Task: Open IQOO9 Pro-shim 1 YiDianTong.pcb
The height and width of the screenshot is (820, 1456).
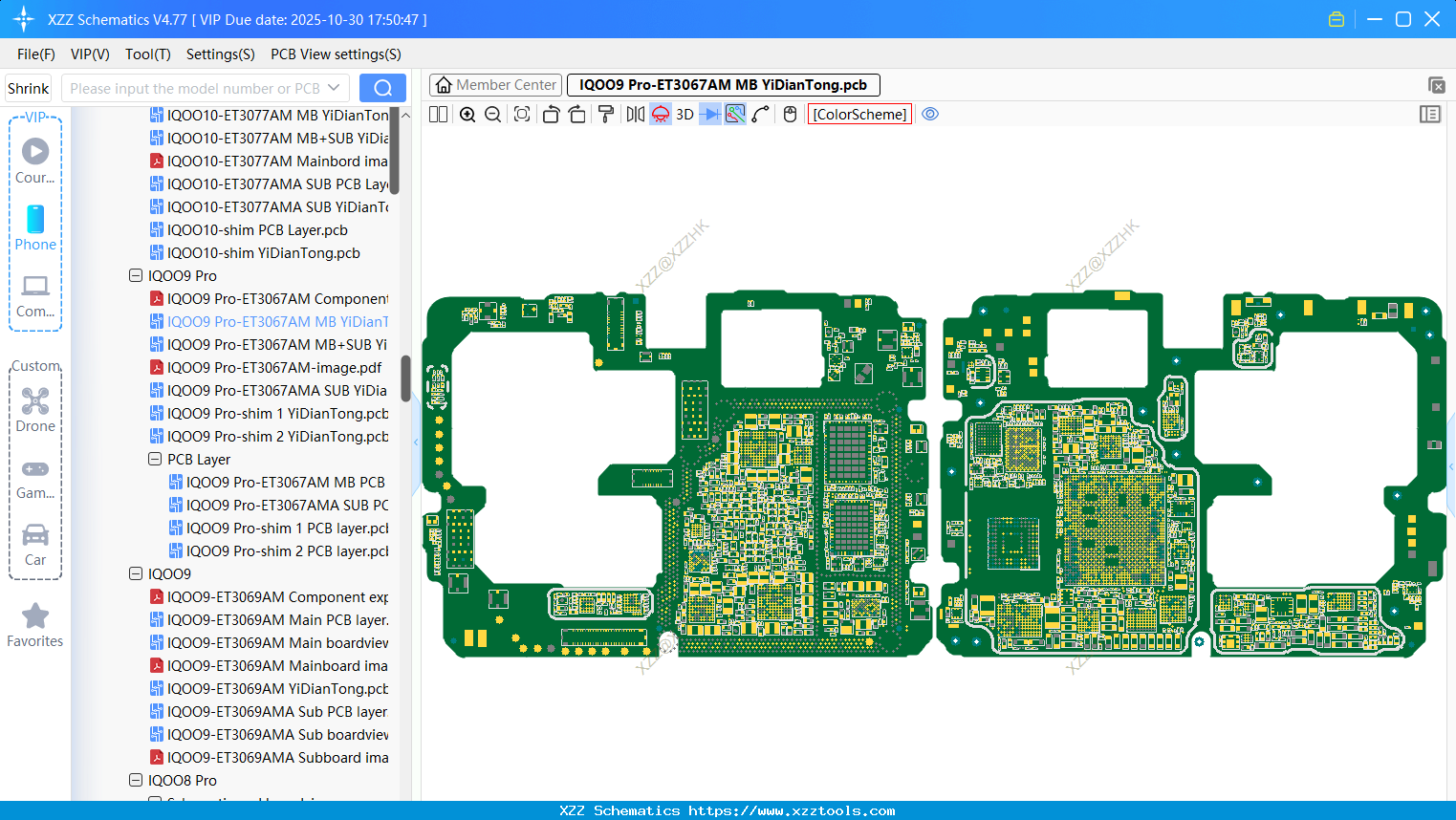Action: (269, 414)
